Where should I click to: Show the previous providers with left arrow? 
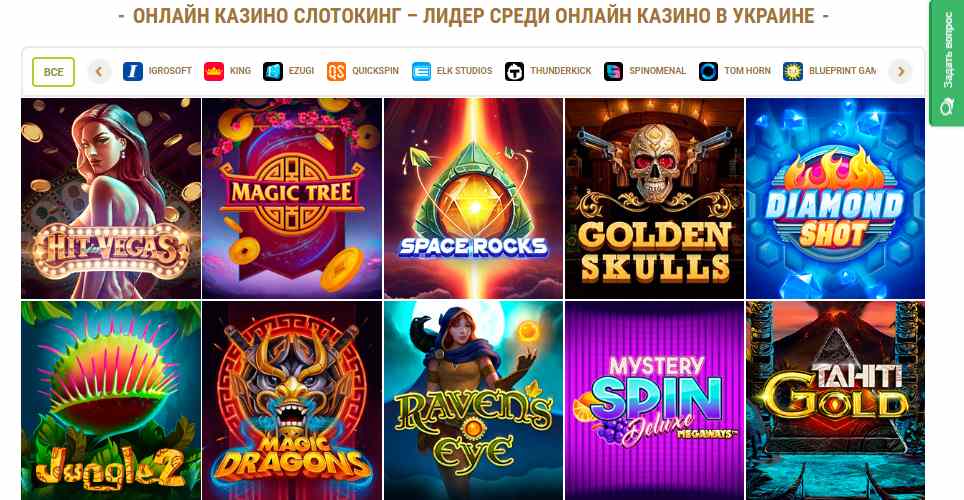(99, 71)
